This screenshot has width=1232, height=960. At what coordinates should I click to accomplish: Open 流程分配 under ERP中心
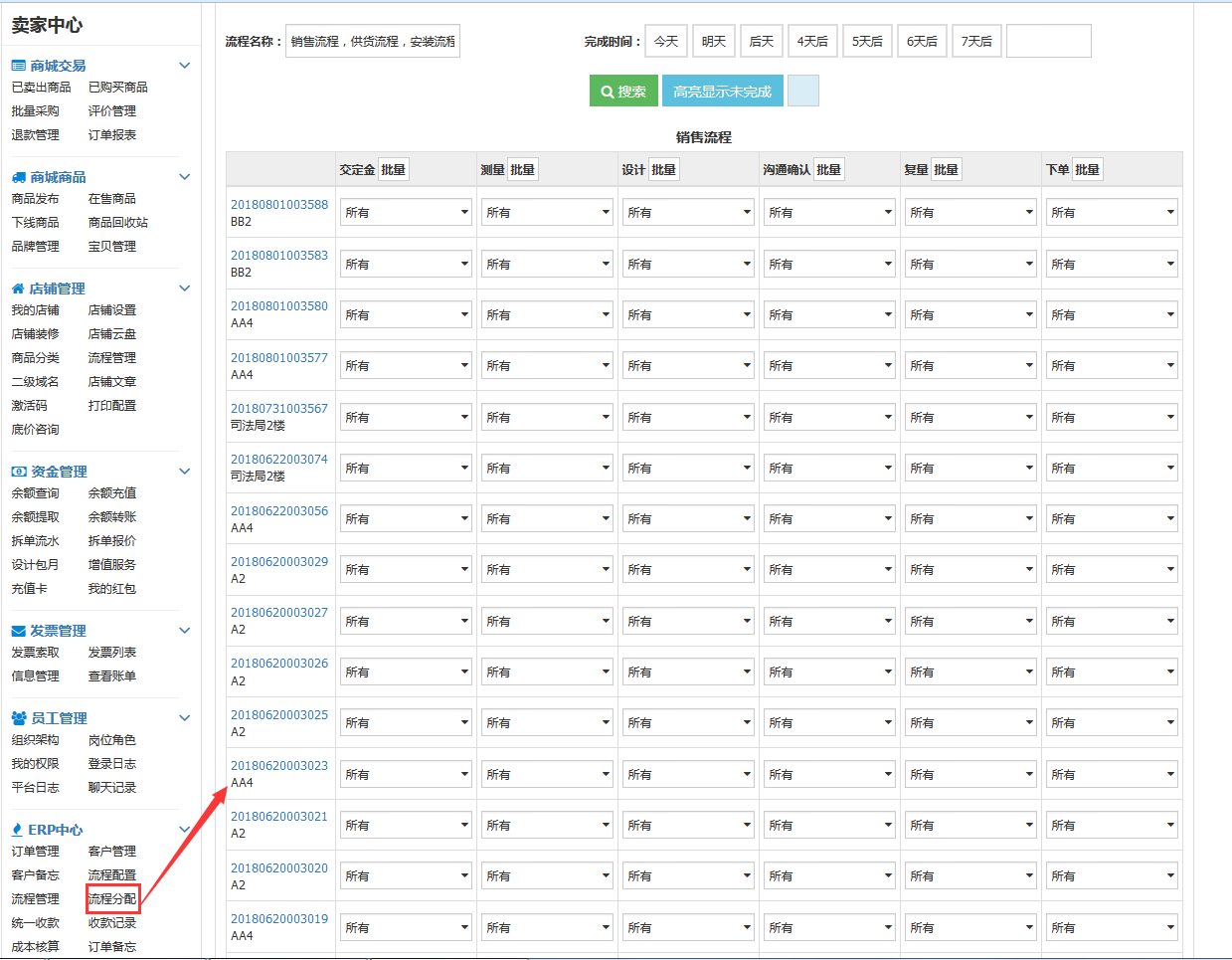point(112,899)
